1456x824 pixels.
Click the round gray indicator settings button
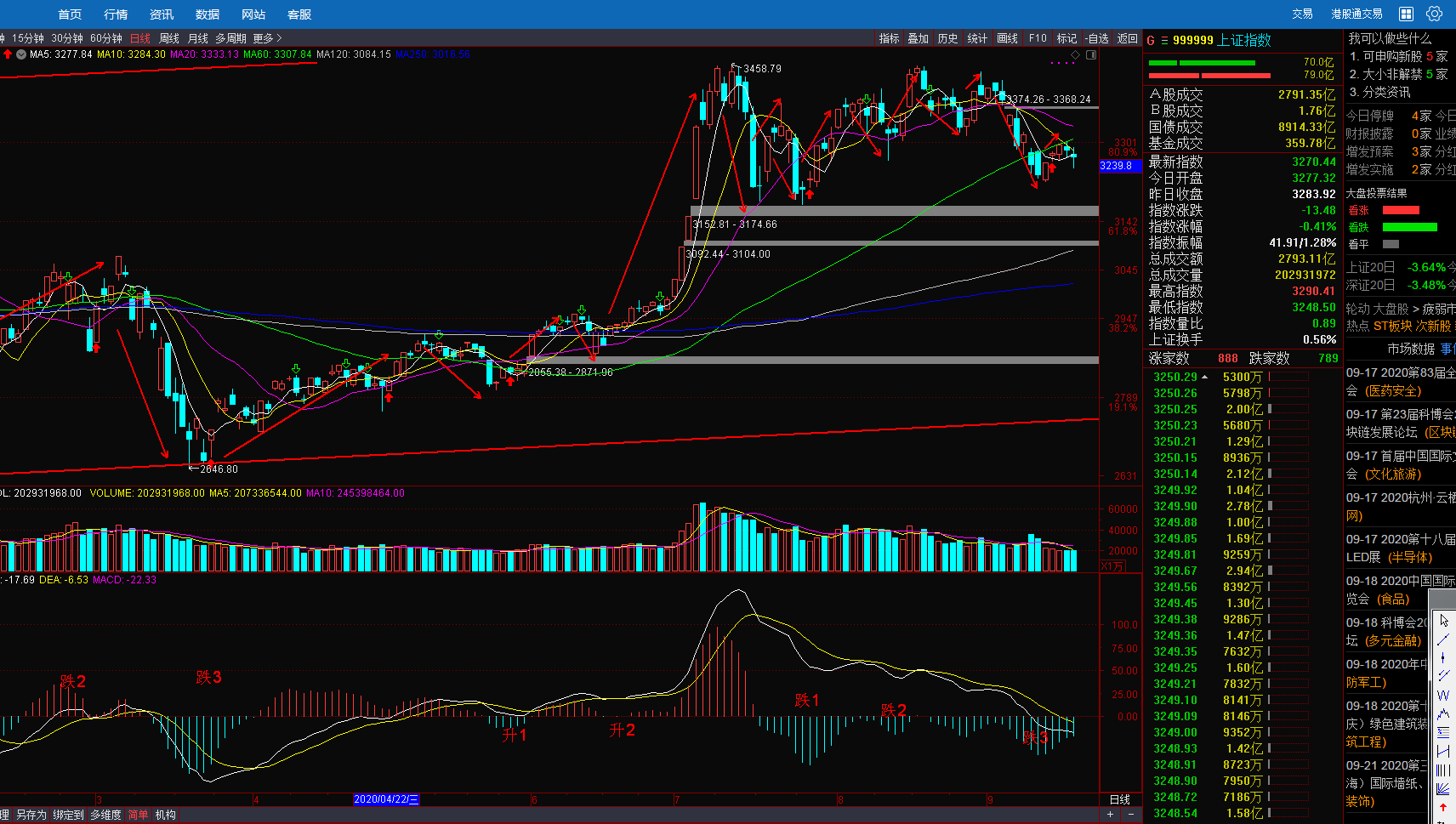coord(21,54)
